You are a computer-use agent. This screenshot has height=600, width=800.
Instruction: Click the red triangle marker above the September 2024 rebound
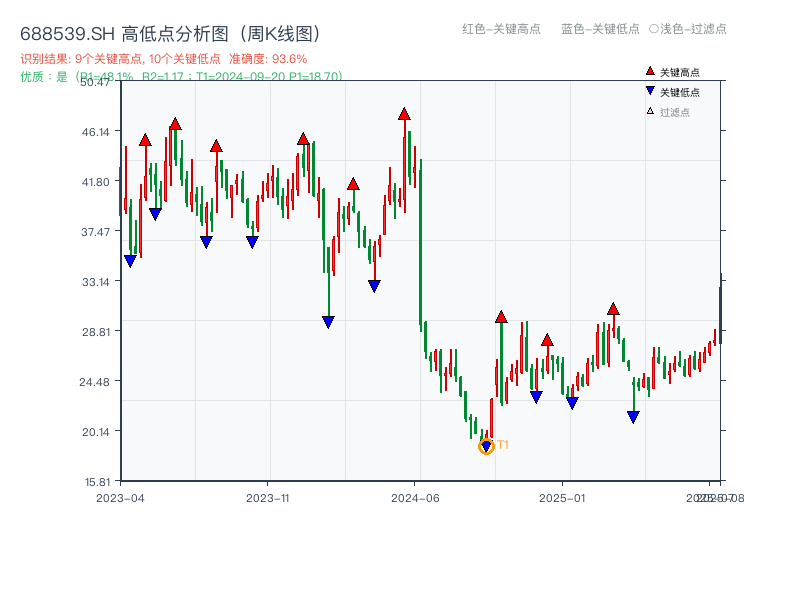(501, 317)
